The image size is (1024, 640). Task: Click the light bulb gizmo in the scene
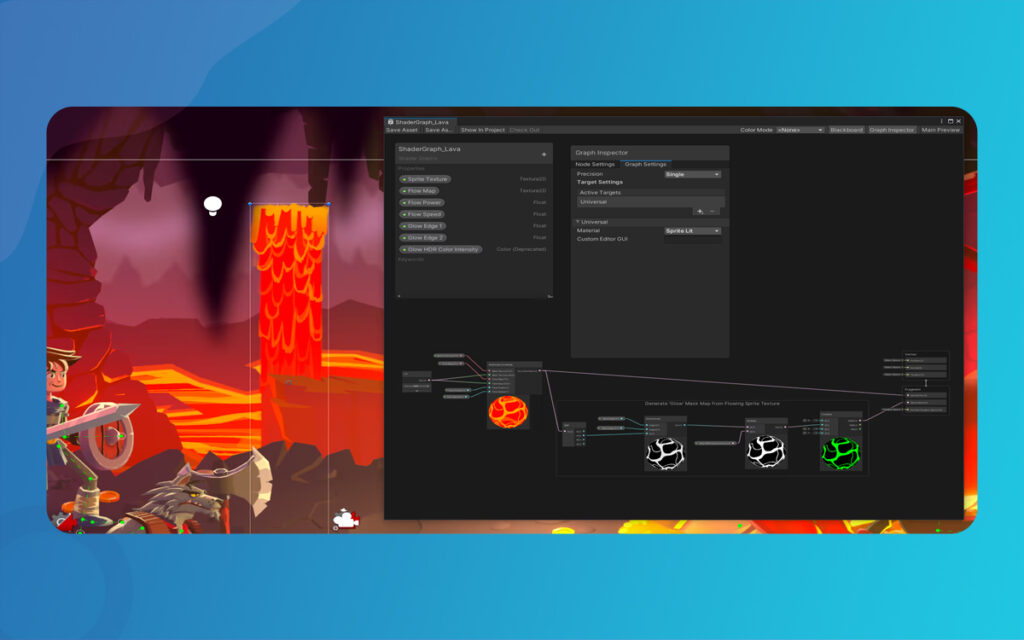212,205
